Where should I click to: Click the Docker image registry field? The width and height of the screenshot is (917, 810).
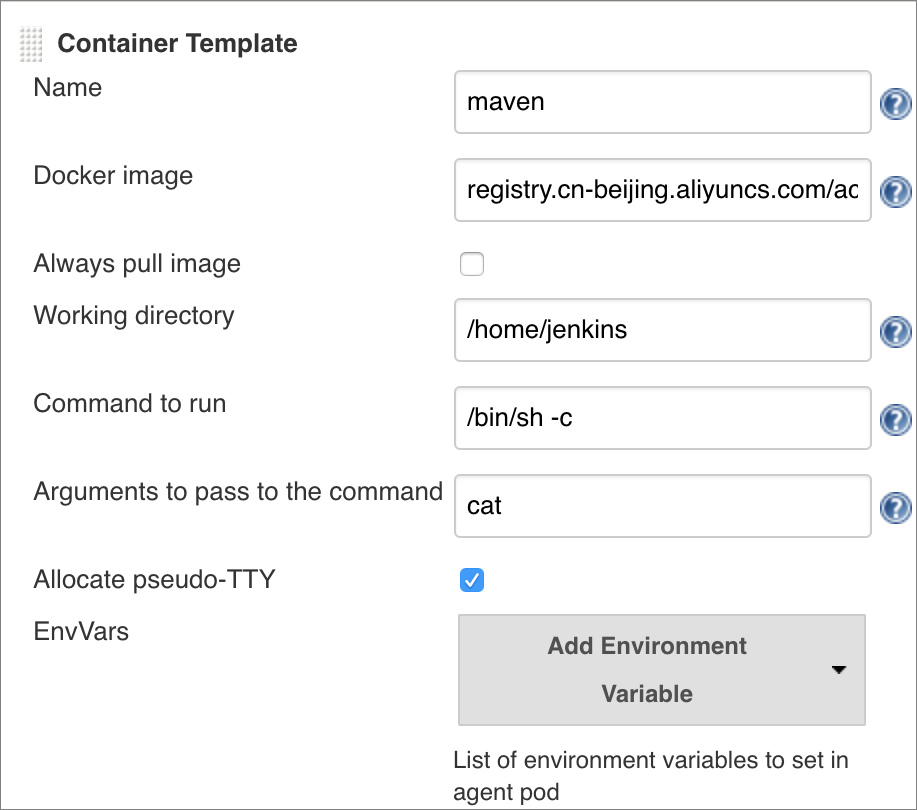point(663,190)
